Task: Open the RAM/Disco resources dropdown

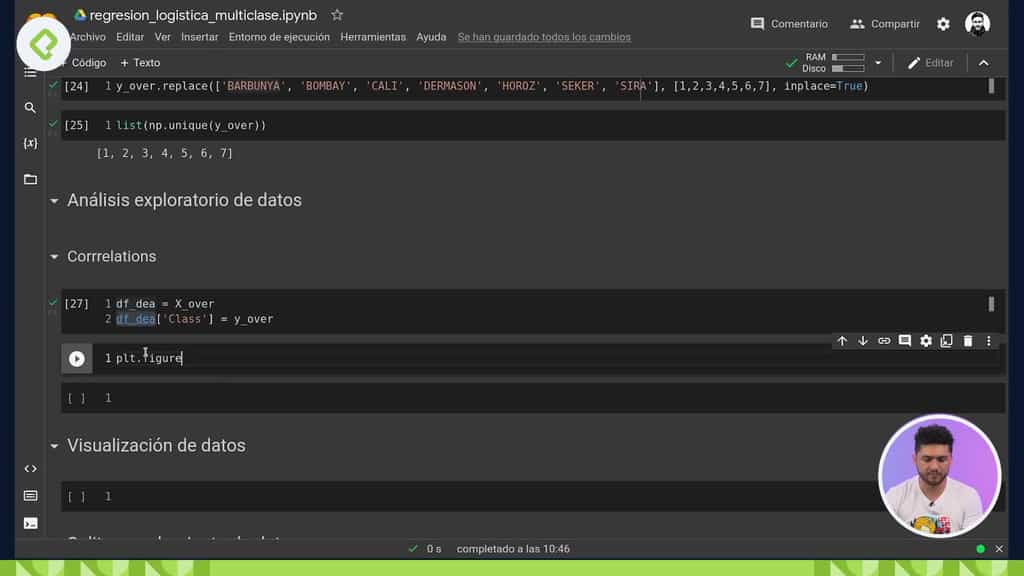Action: [x=878, y=62]
